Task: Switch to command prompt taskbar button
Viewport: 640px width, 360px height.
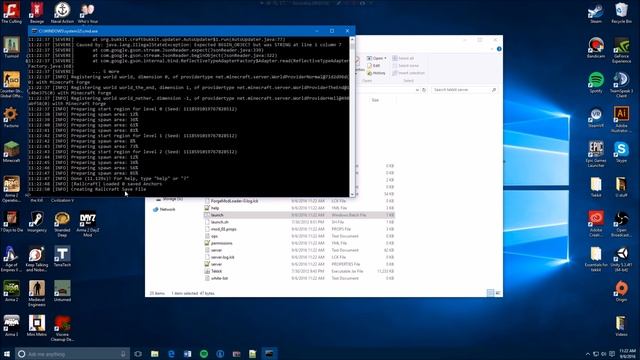Action: [269, 354]
